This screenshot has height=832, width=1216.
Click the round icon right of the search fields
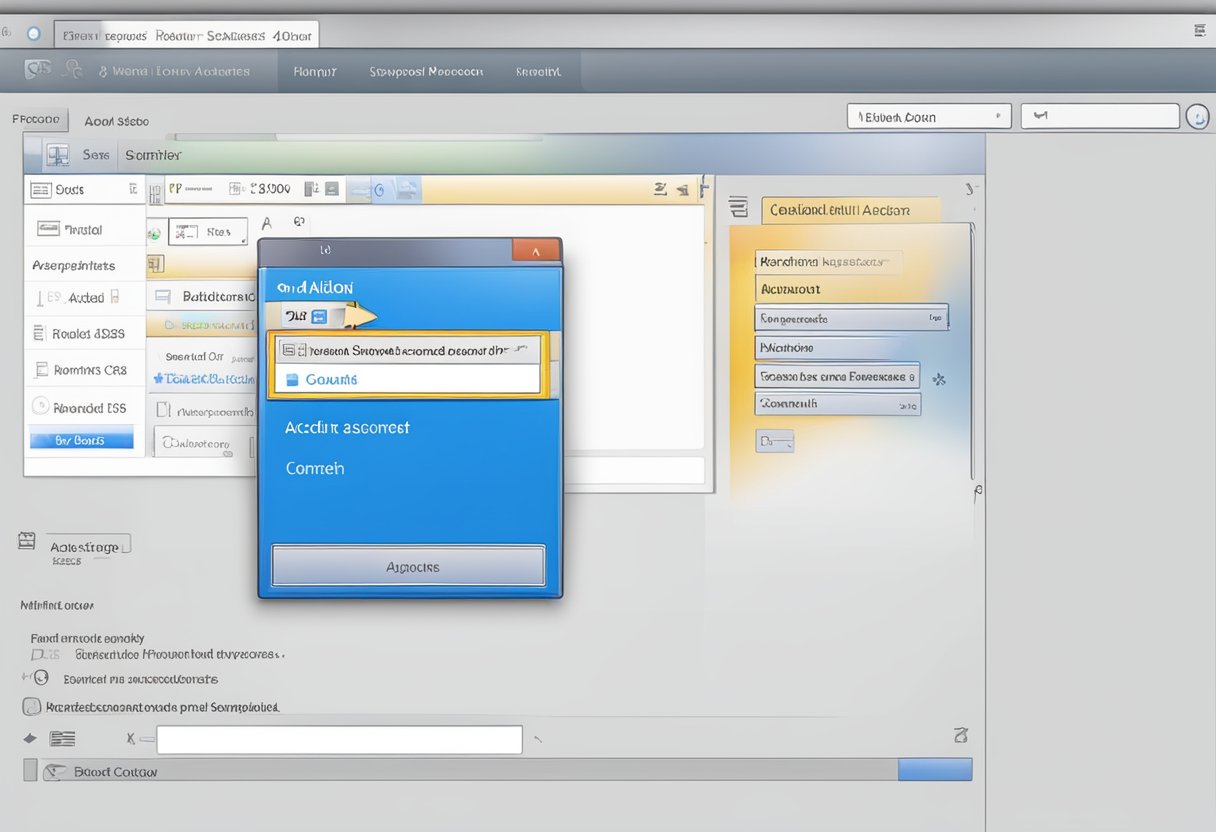pyautogui.click(x=1197, y=117)
